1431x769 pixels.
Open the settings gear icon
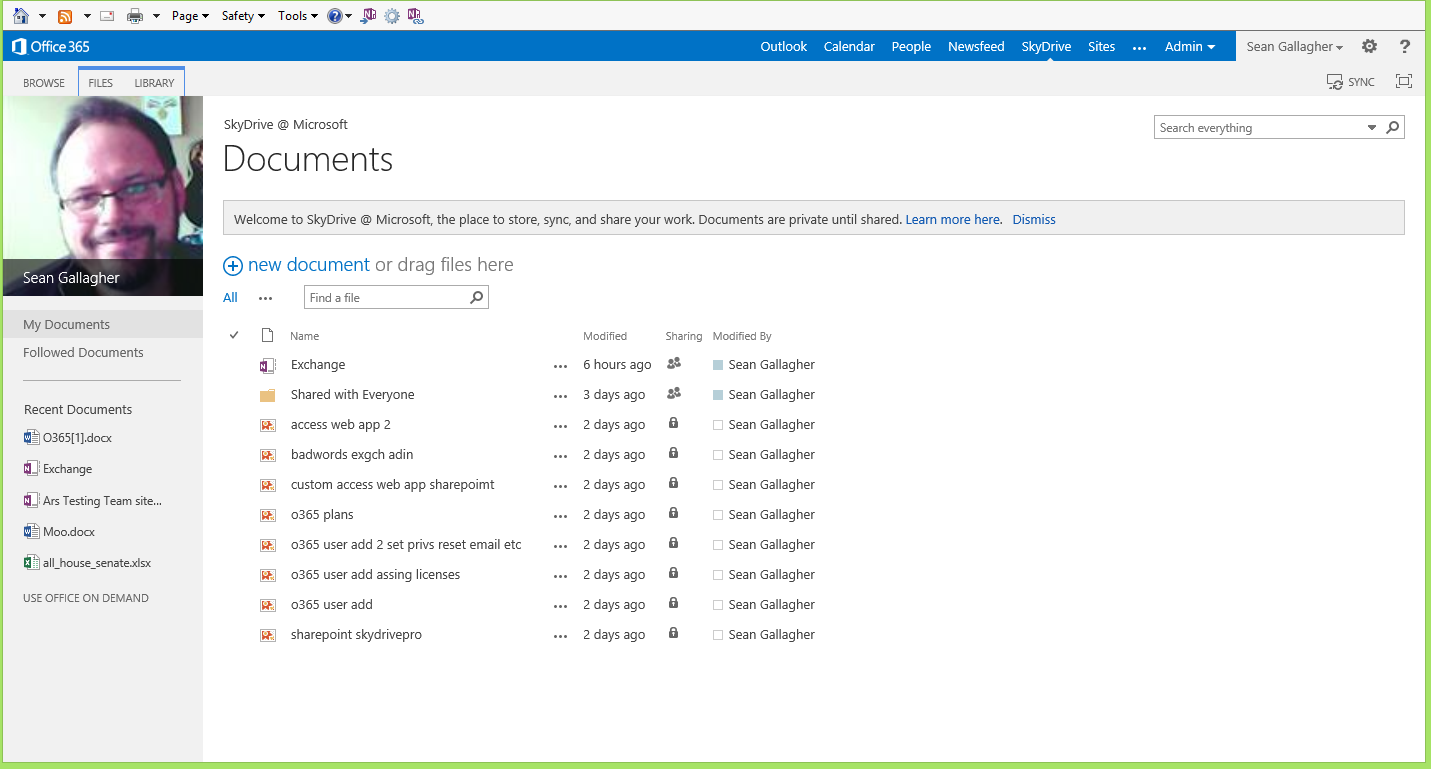(x=1369, y=46)
